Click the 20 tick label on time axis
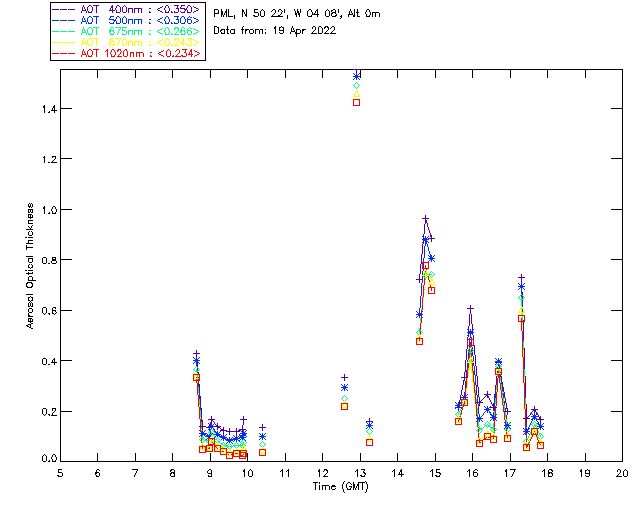 [622, 472]
